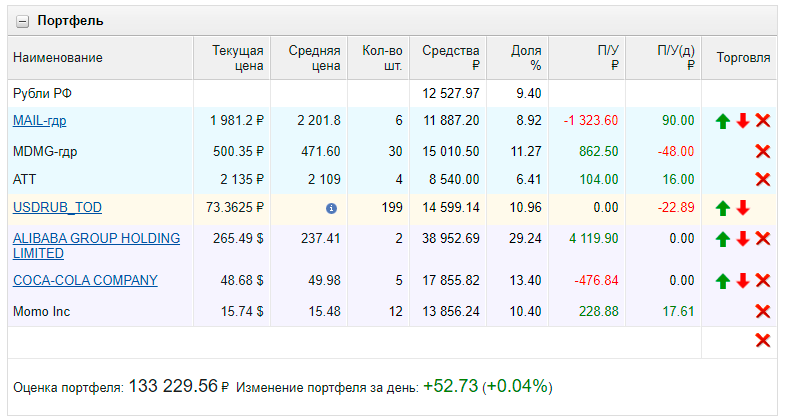This screenshot has height=420, width=786.
Task: Click Alibaba profit value 4 119.90
Action: [x=594, y=239]
